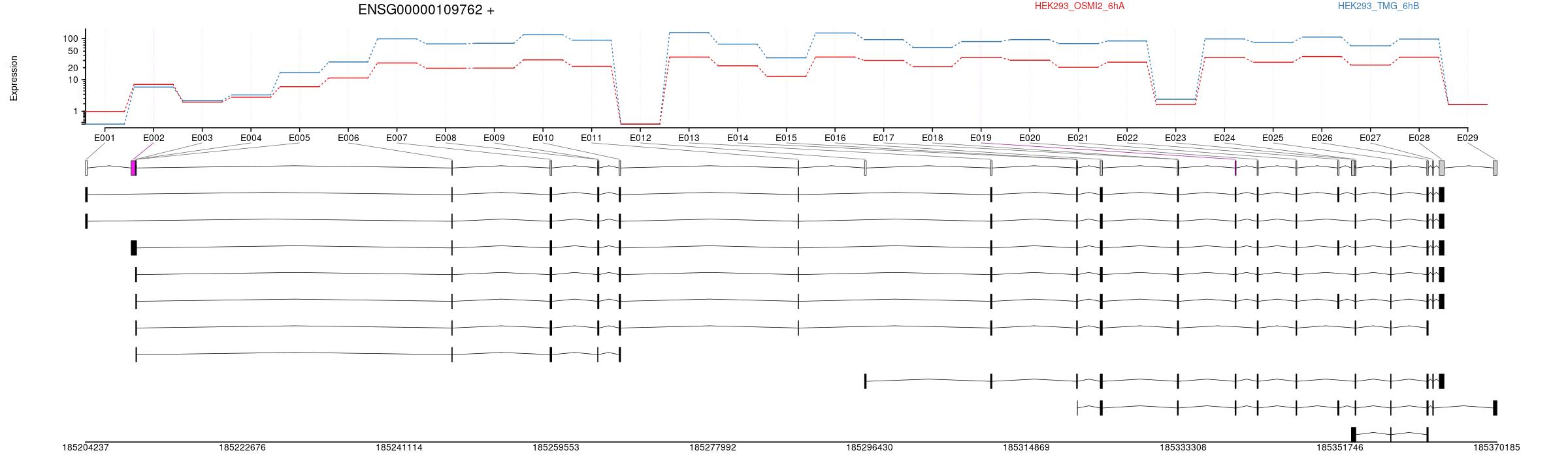The width and height of the screenshot is (1568, 457).
Task: Click genomic coordinate 185222676
Action: coord(242,448)
